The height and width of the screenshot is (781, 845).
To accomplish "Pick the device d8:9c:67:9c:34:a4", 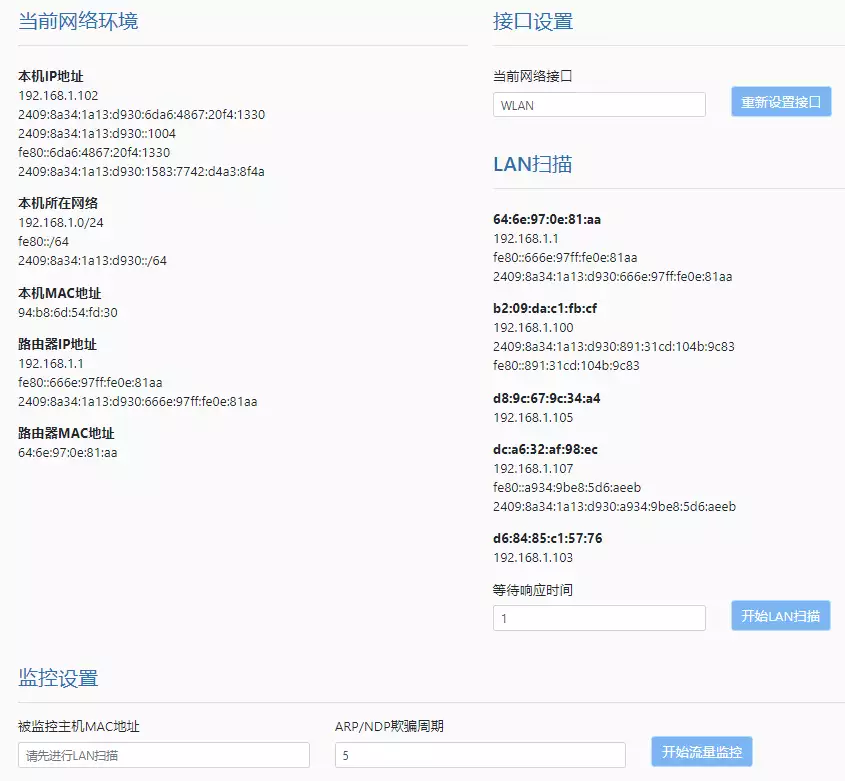I will 546,398.
